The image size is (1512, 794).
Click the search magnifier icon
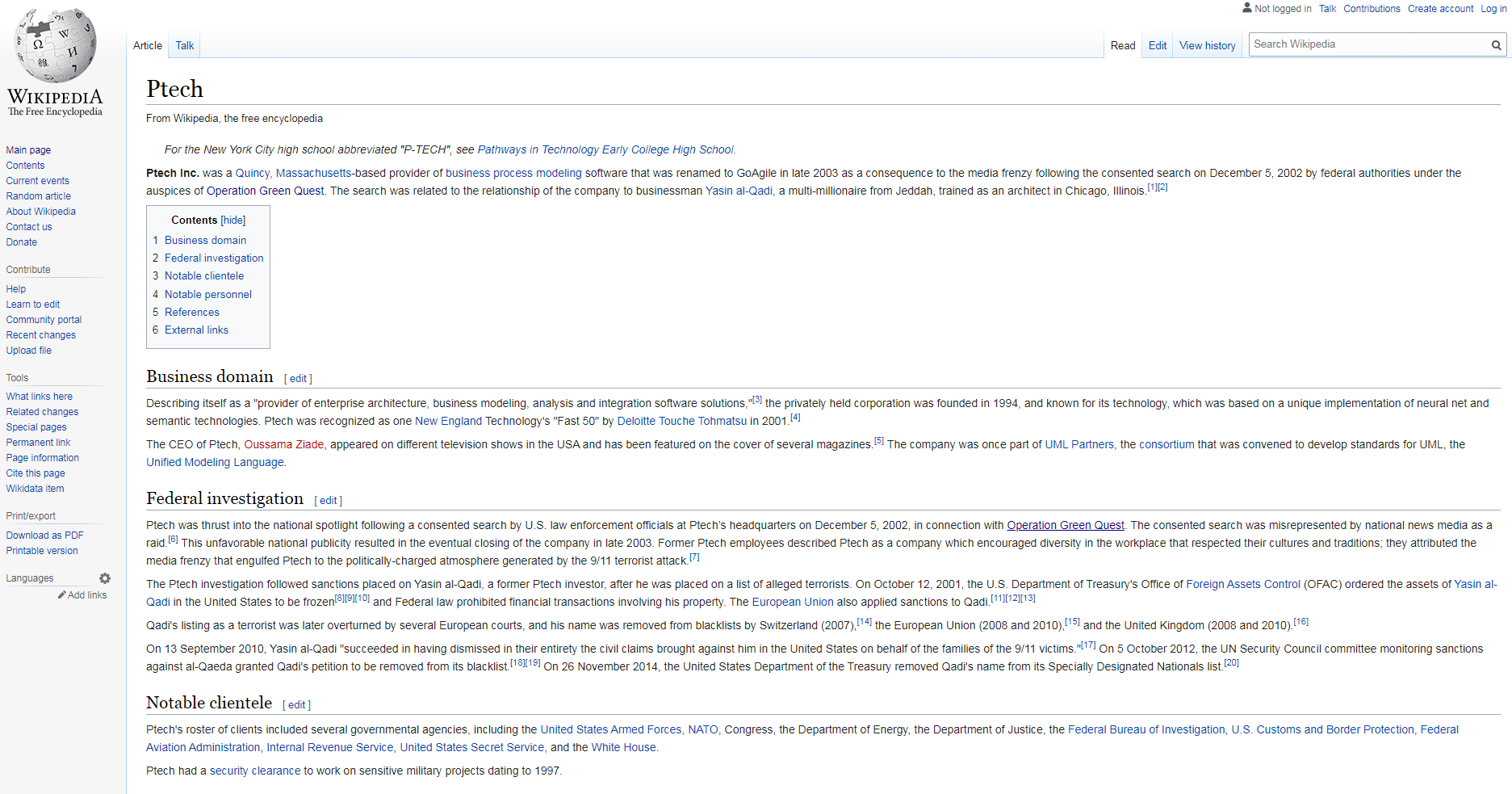(x=1496, y=45)
